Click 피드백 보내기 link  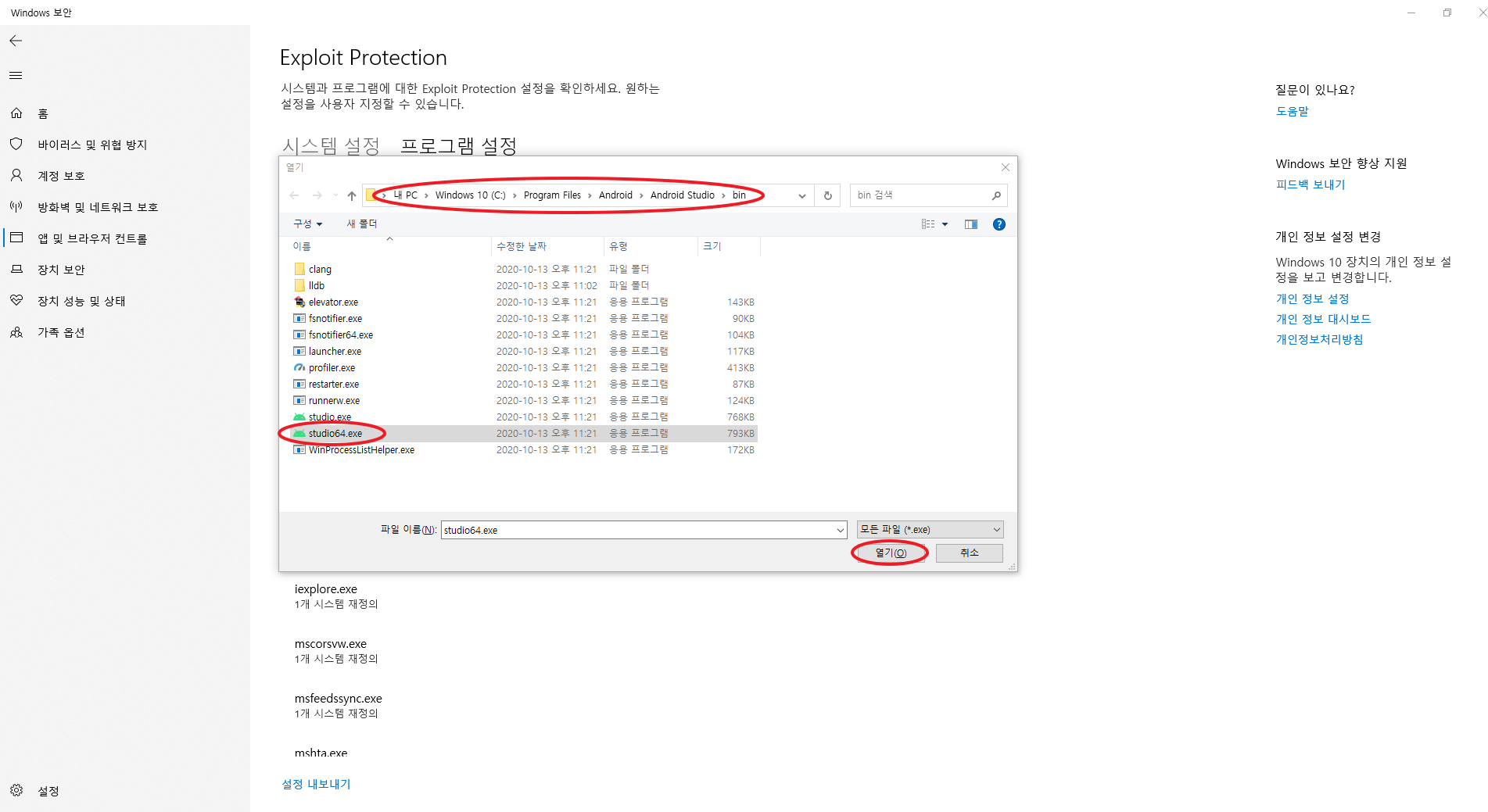tap(1311, 184)
